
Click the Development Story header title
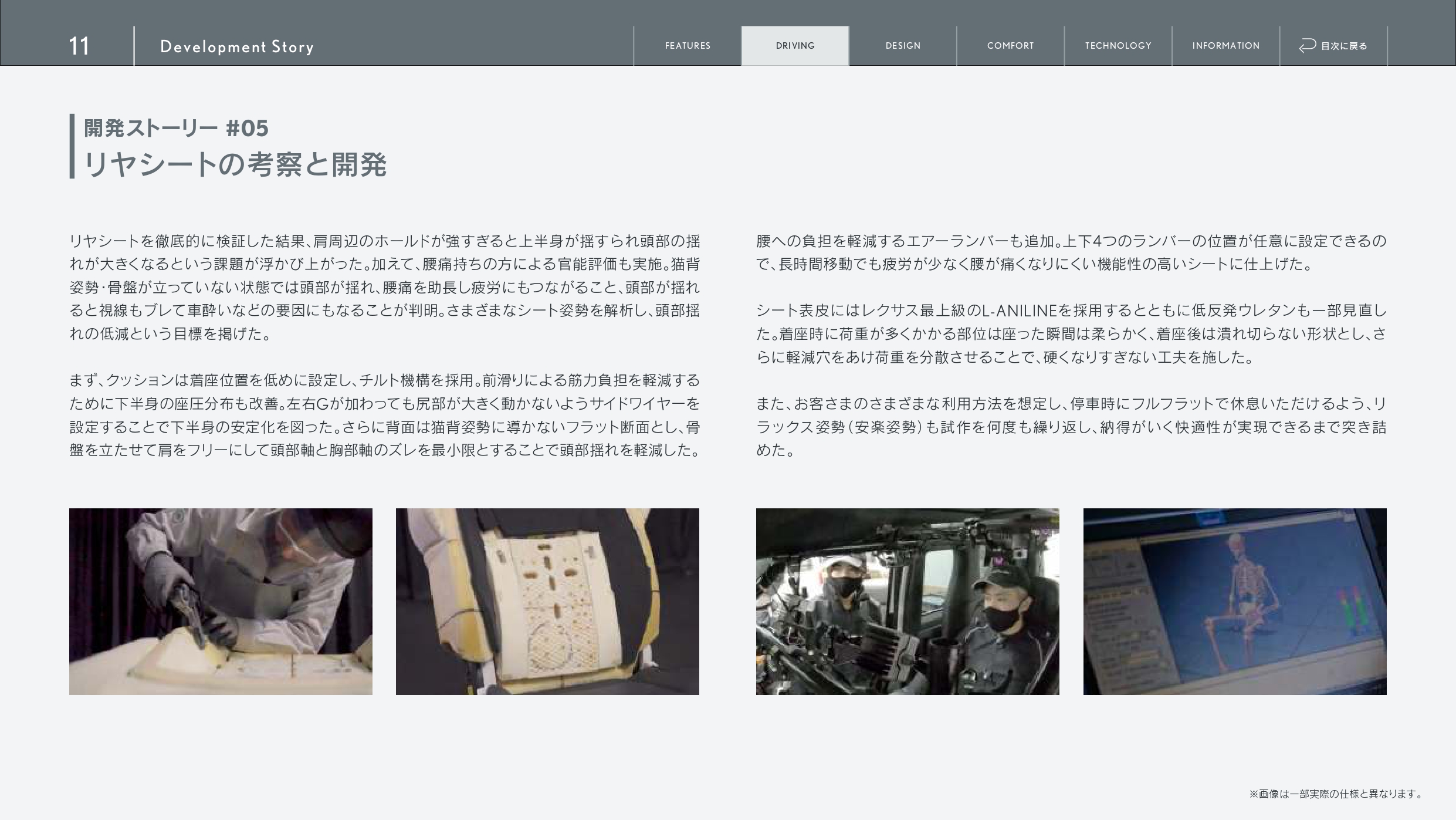236,47
